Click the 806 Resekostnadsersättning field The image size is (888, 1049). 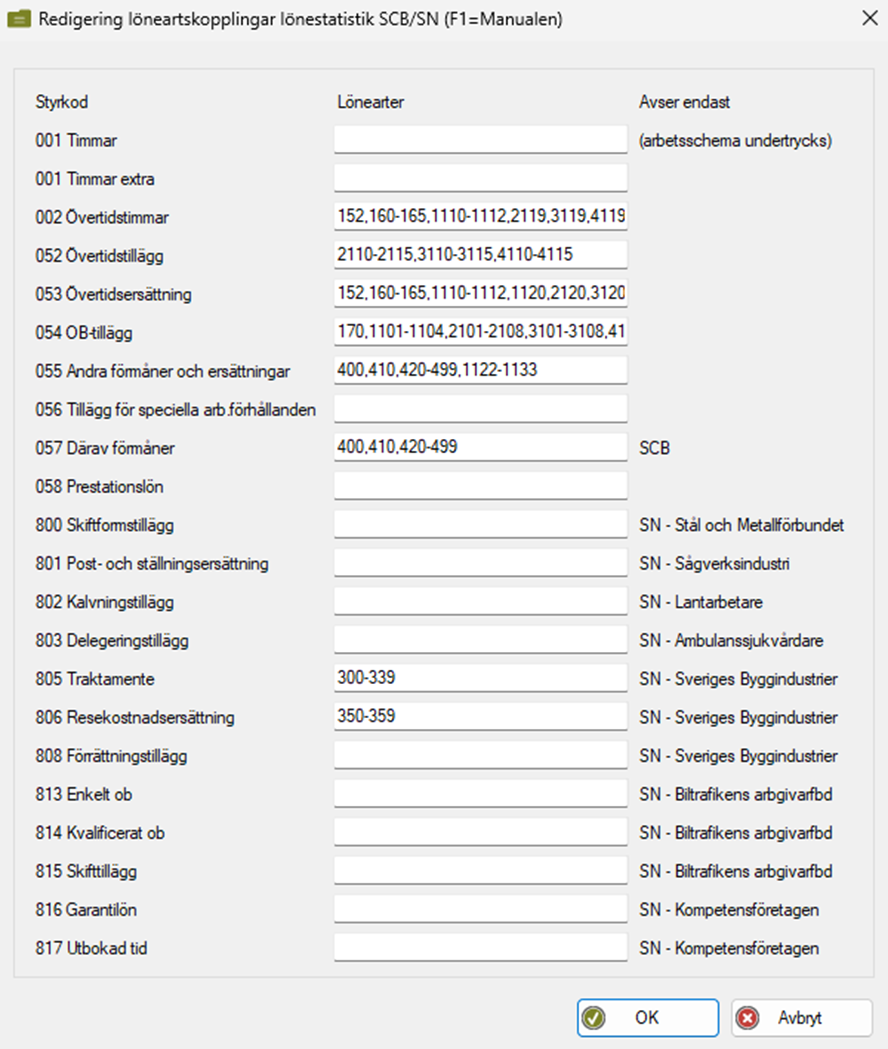click(480, 717)
